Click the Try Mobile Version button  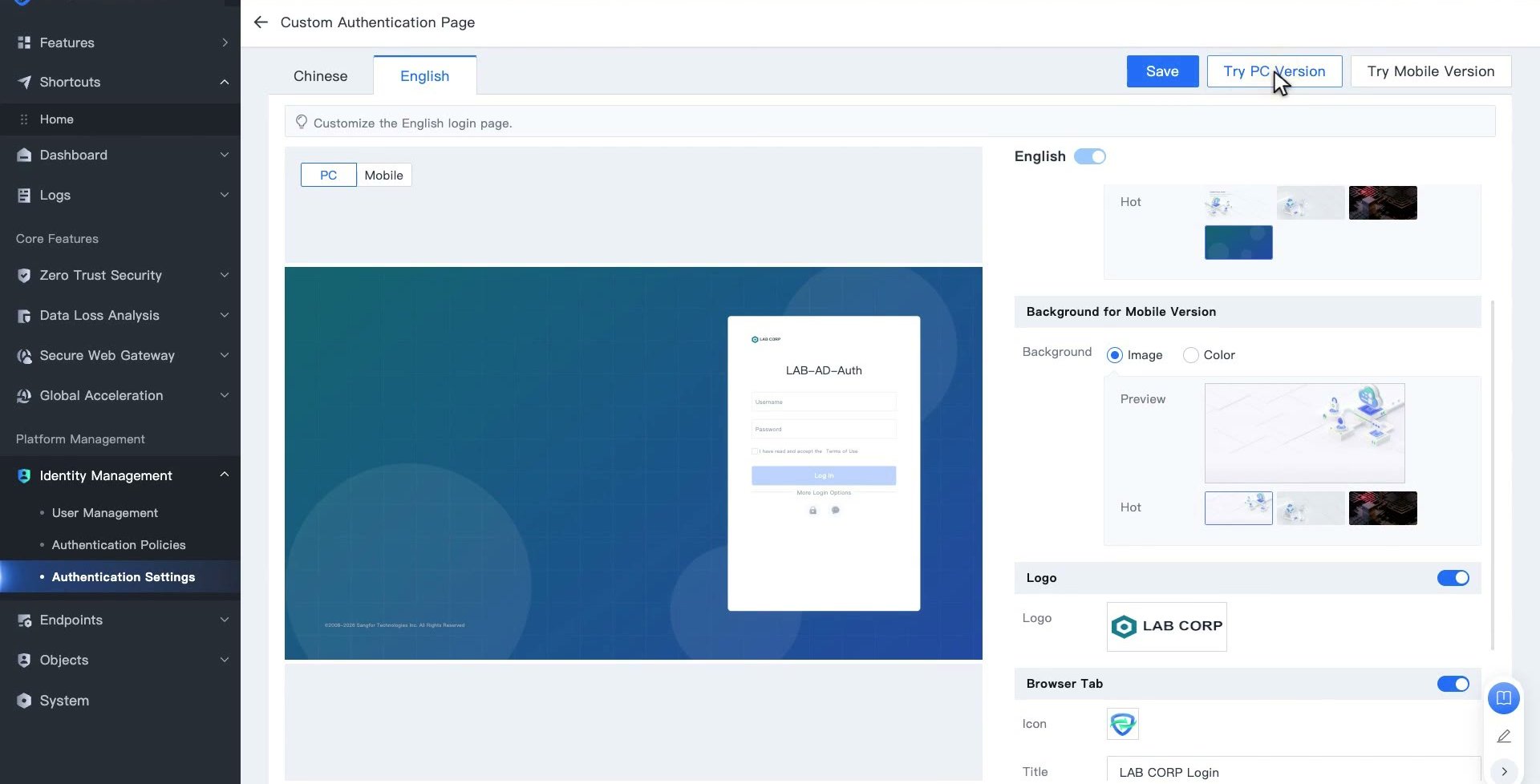tap(1430, 71)
